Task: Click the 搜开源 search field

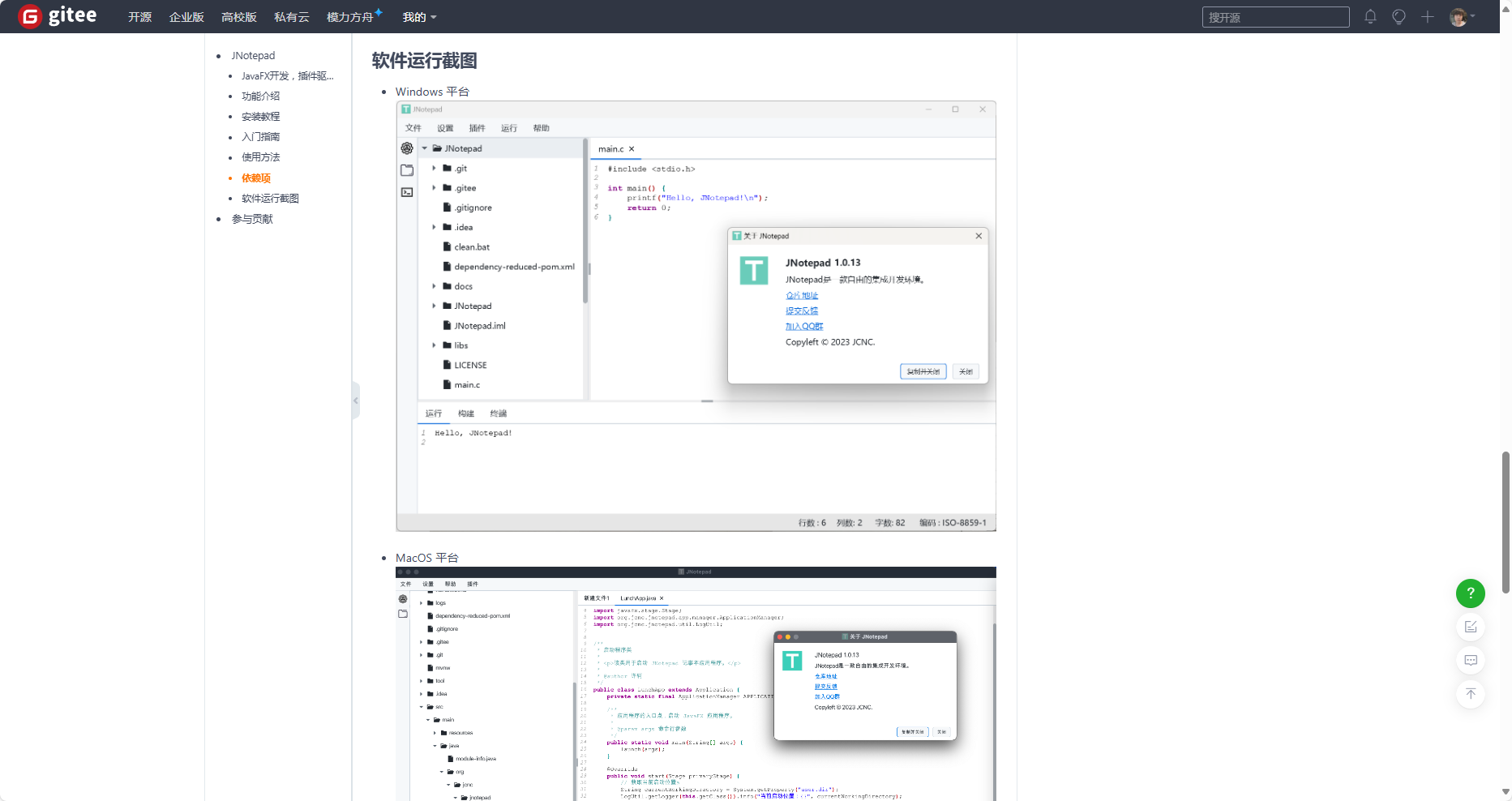Action: 1274,17
